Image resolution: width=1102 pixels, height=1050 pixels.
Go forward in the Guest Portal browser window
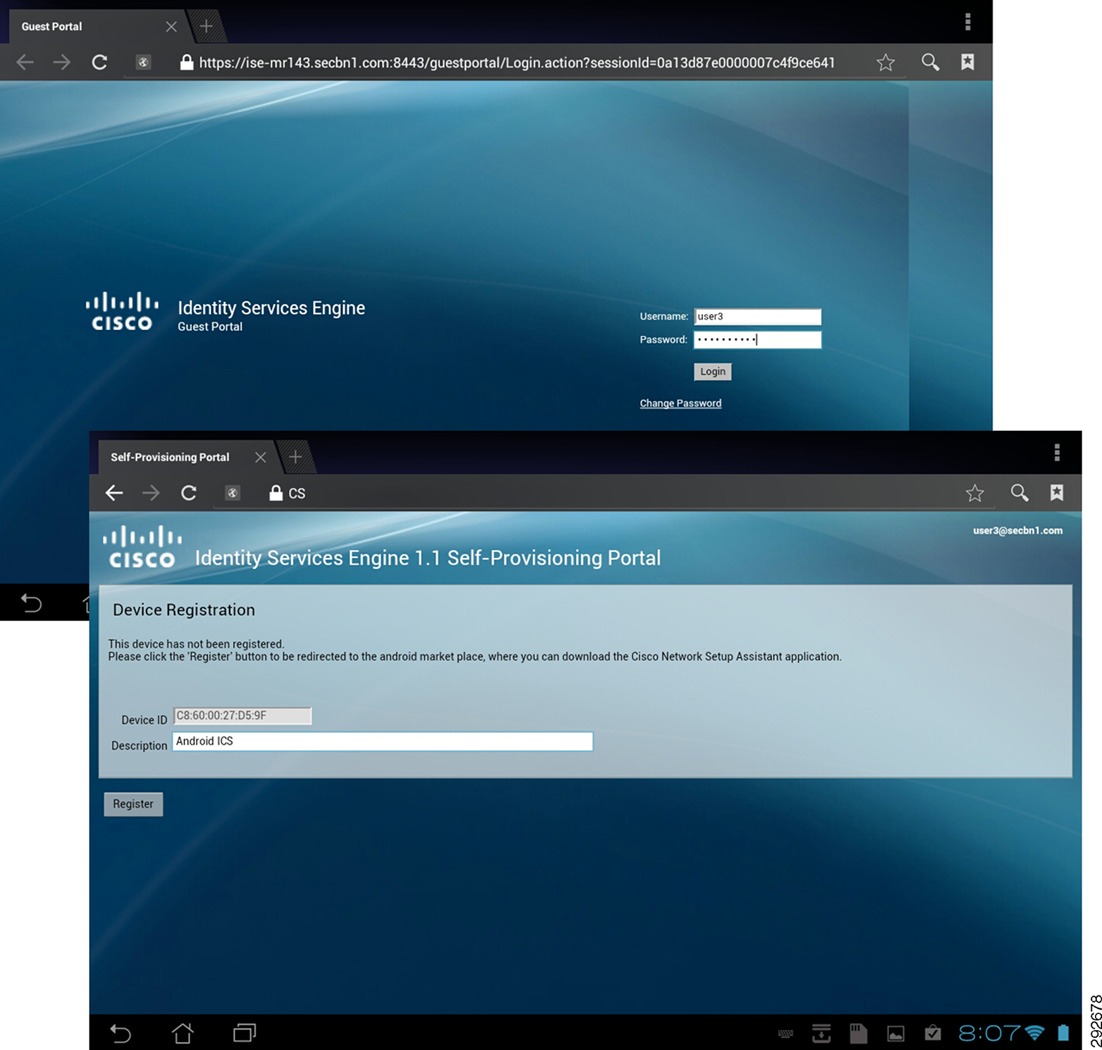[62, 63]
